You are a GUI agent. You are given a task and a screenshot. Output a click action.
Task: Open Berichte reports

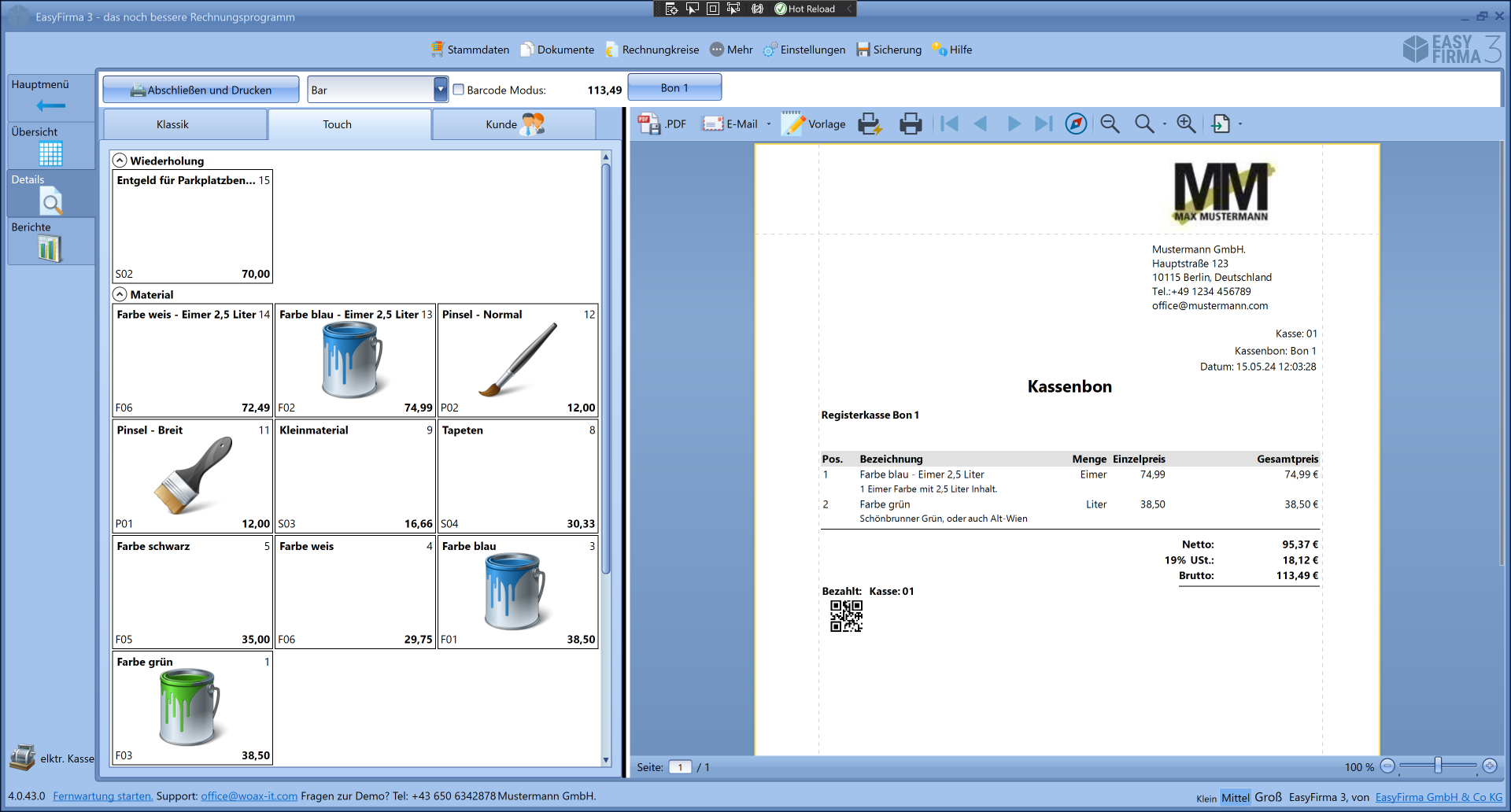click(51, 241)
